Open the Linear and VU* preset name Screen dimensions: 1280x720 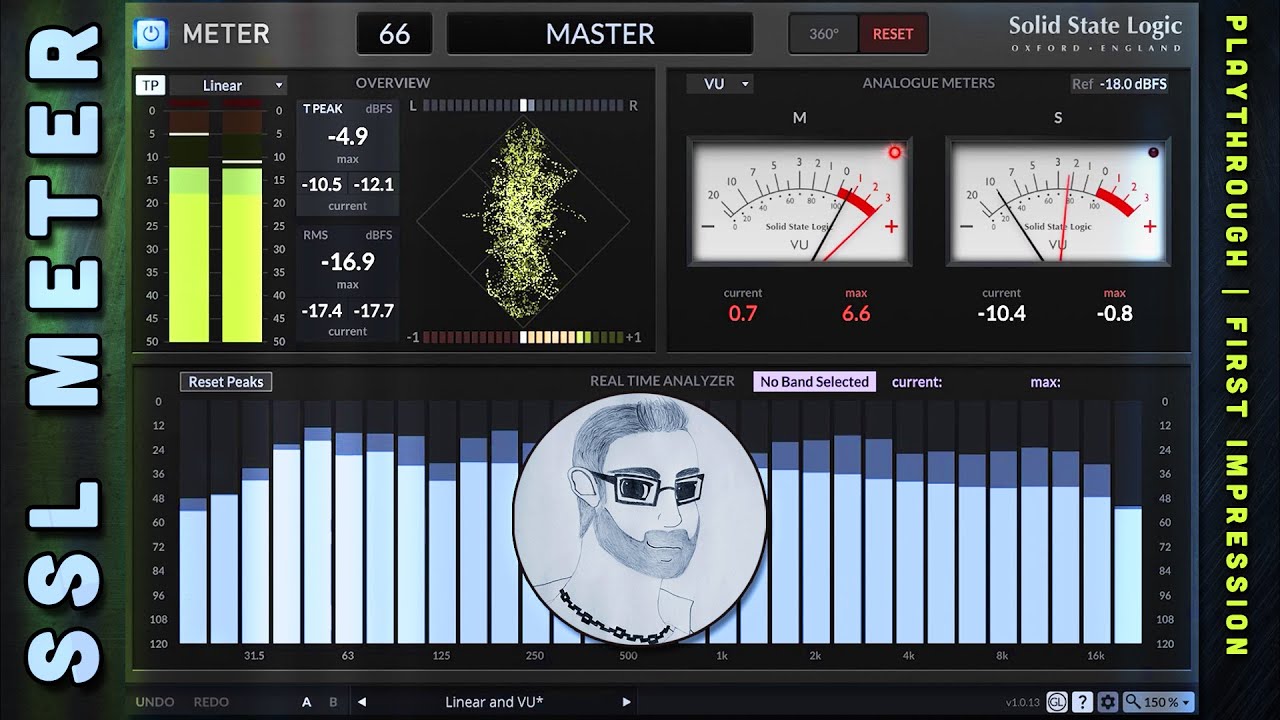494,702
